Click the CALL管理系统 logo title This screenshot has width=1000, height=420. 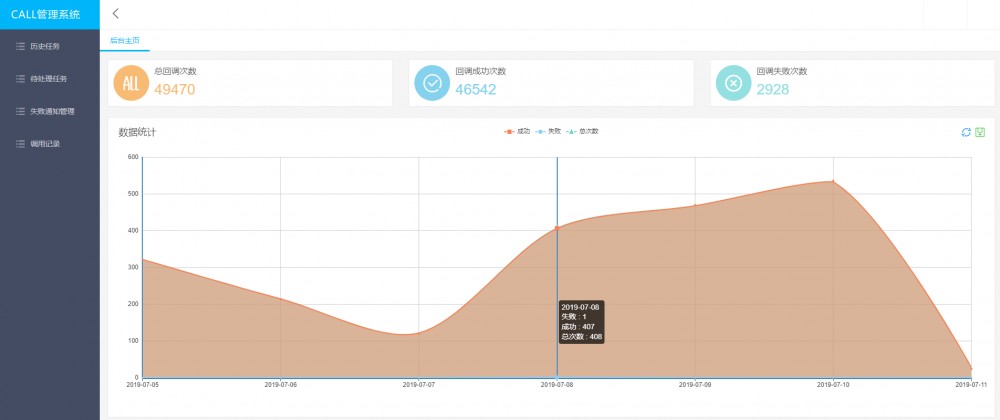45,15
